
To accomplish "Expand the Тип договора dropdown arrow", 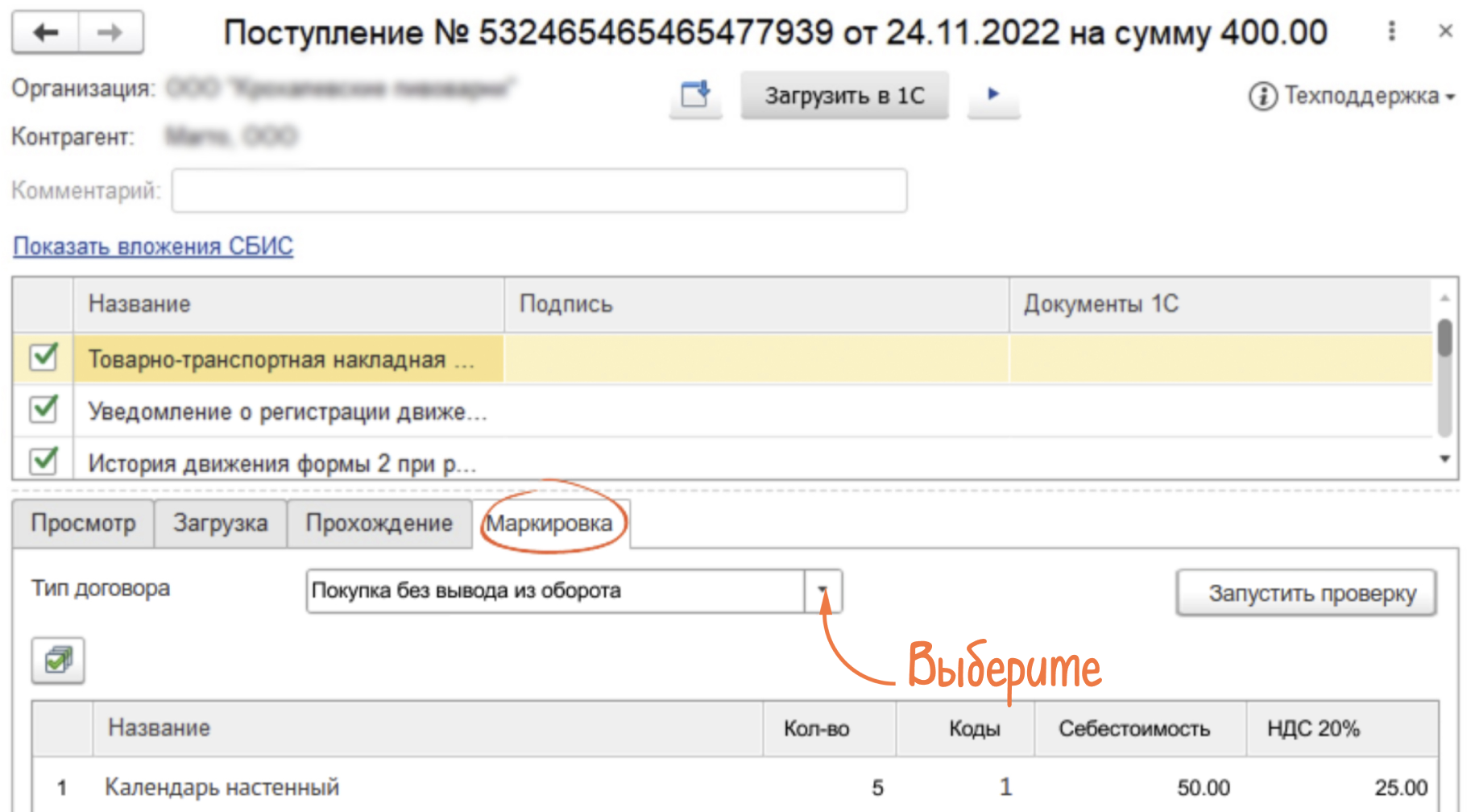I will [823, 590].
